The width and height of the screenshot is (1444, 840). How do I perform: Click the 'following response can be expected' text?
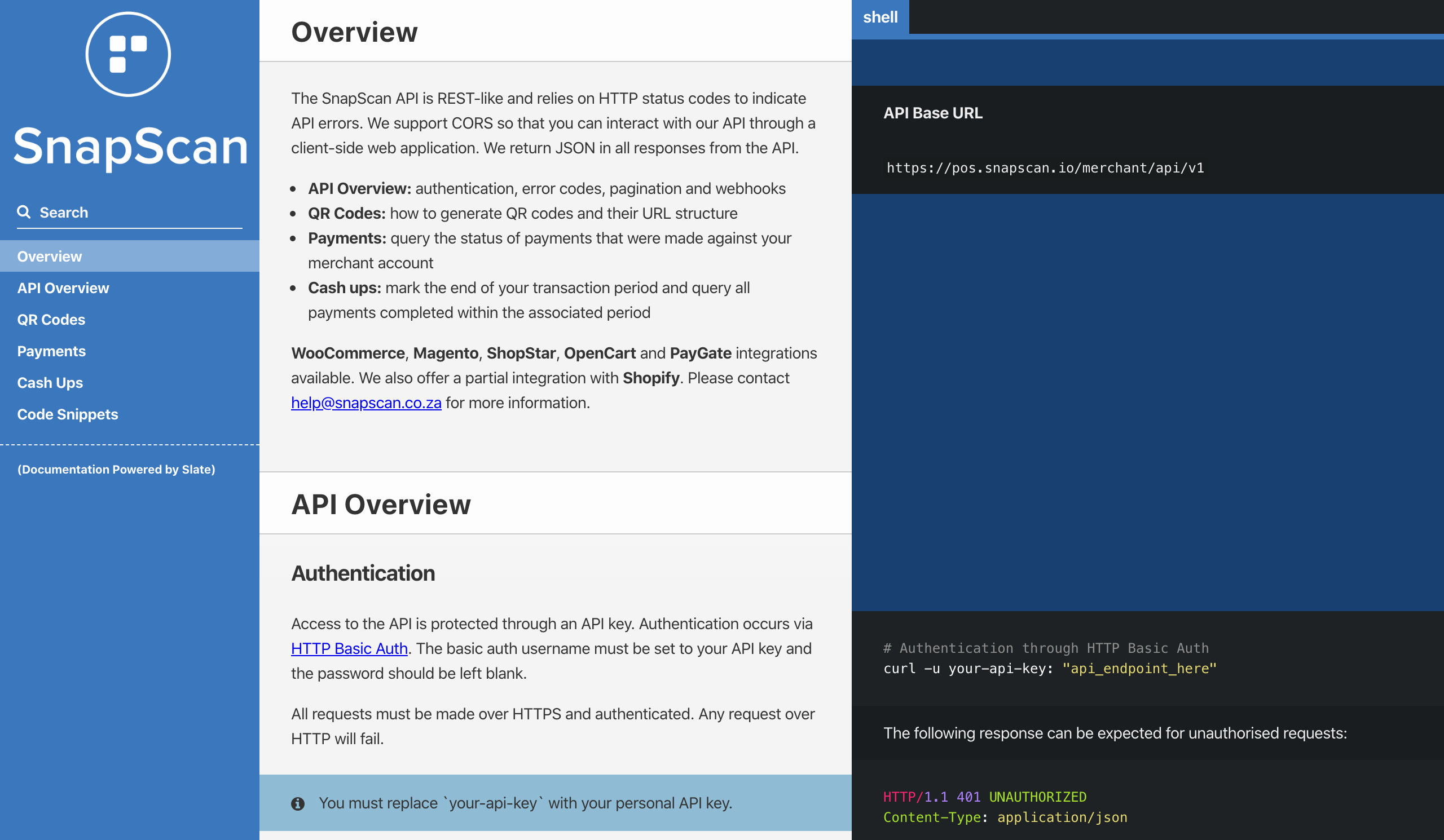pos(1115,733)
